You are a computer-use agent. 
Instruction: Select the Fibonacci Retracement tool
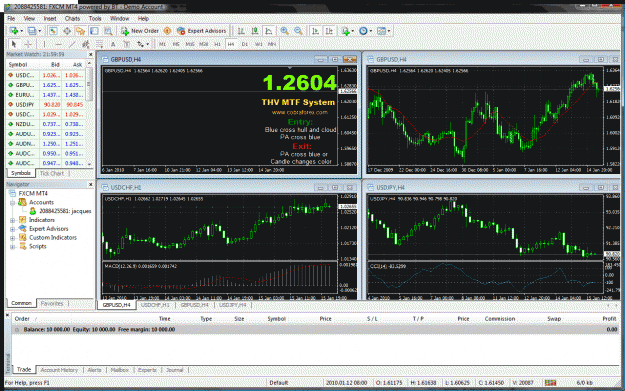(x=99, y=44)
